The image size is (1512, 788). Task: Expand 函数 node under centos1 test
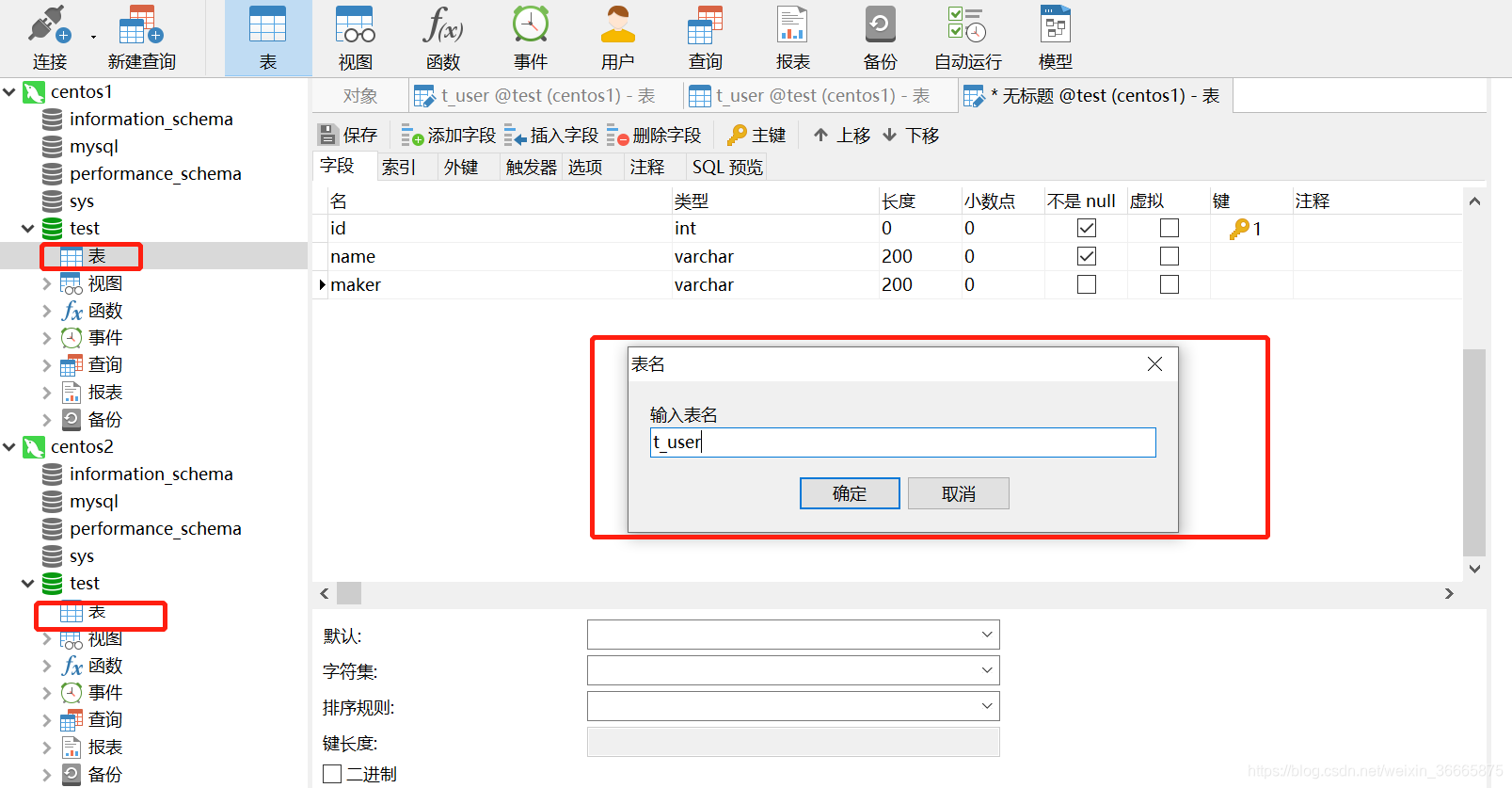tap(47, 311)
